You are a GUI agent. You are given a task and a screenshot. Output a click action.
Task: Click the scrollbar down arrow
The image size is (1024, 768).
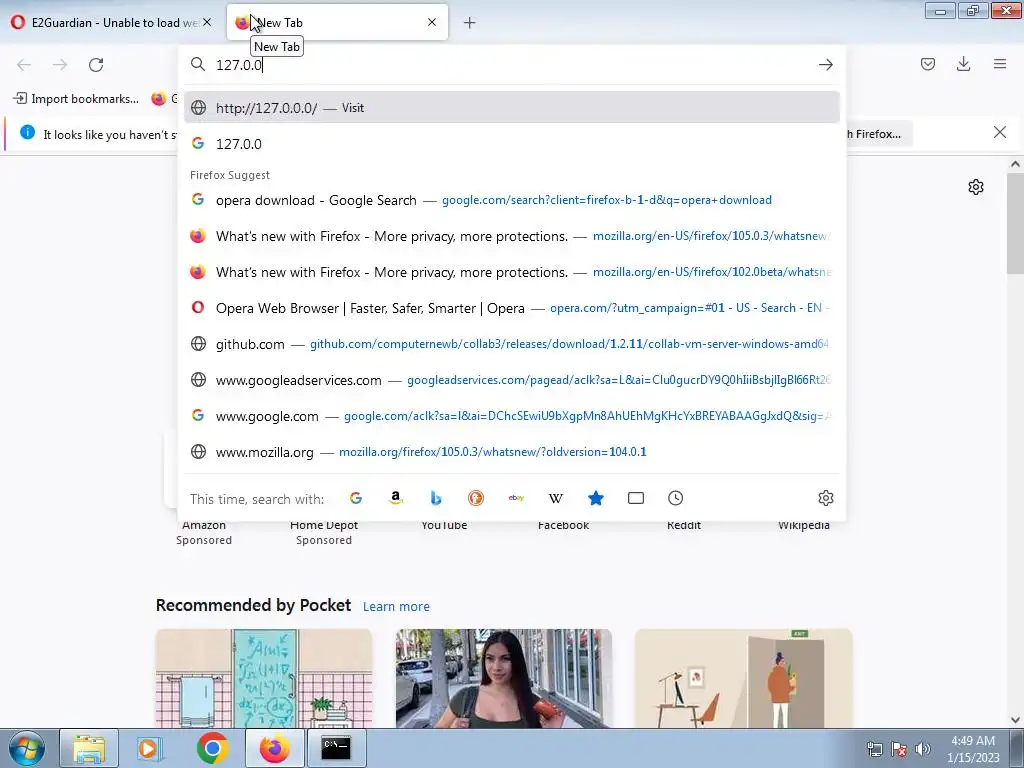[x=1015, y=720]
